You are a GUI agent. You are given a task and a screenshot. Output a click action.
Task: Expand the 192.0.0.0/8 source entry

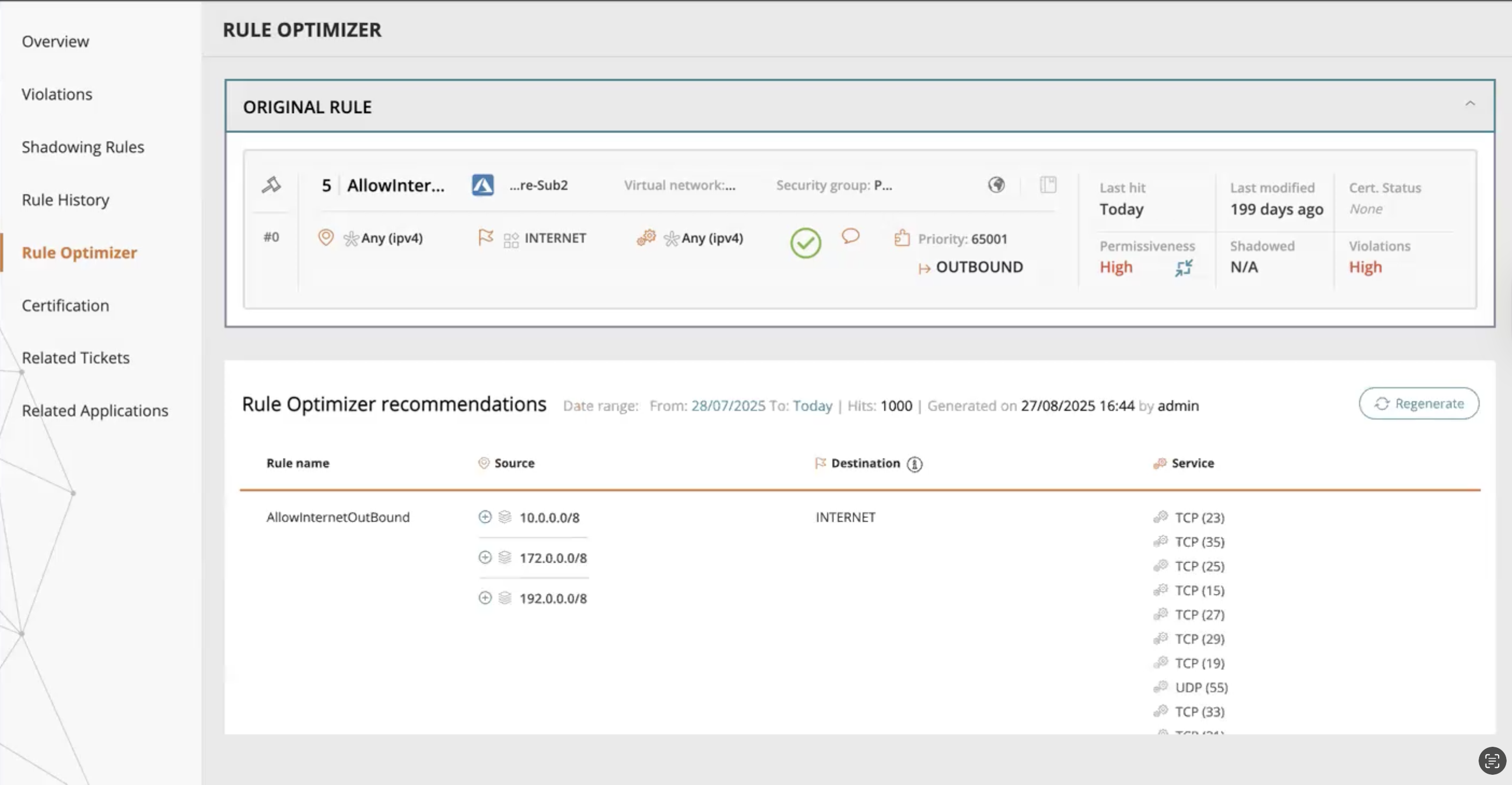coord(485,598)
